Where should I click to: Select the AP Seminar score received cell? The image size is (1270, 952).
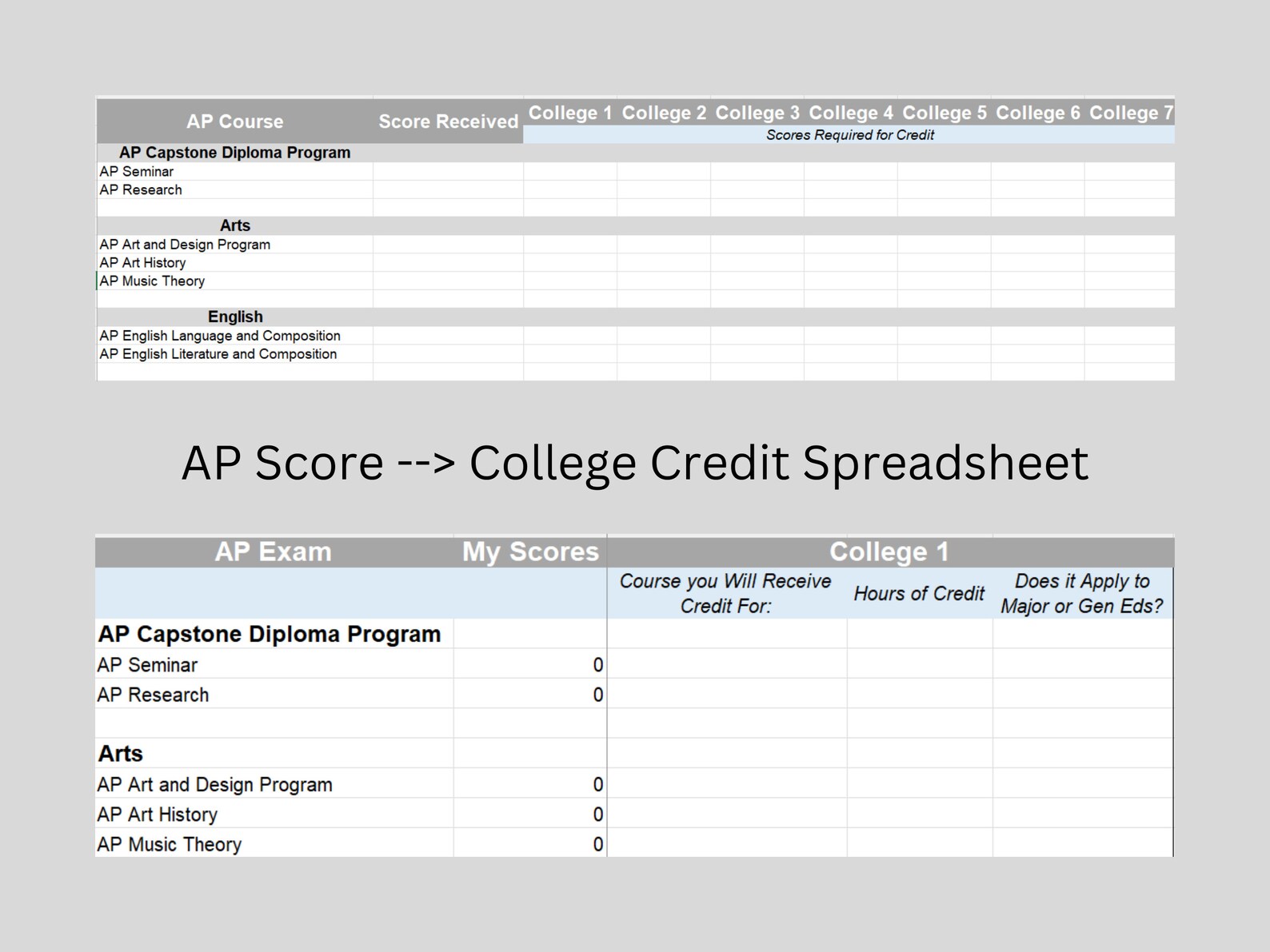pyautogui.click(x=448, y=171)
